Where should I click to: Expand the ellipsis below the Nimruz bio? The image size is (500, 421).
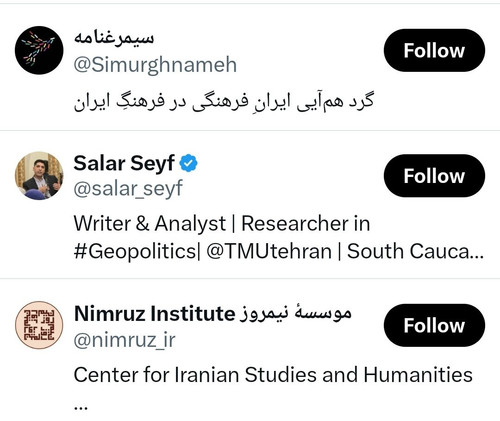pos(81,407)
